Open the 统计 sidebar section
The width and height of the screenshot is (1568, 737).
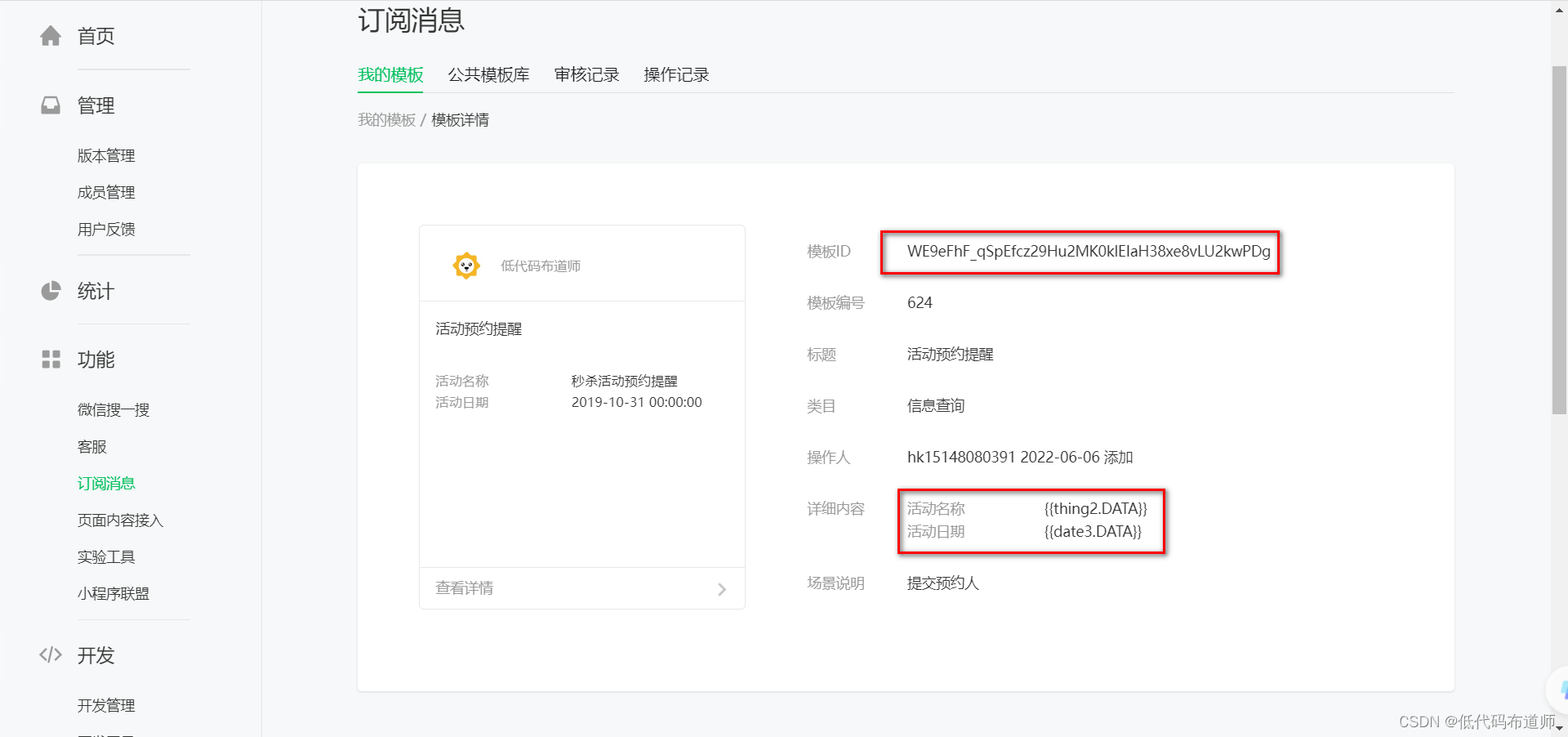(x=96, y=291)
